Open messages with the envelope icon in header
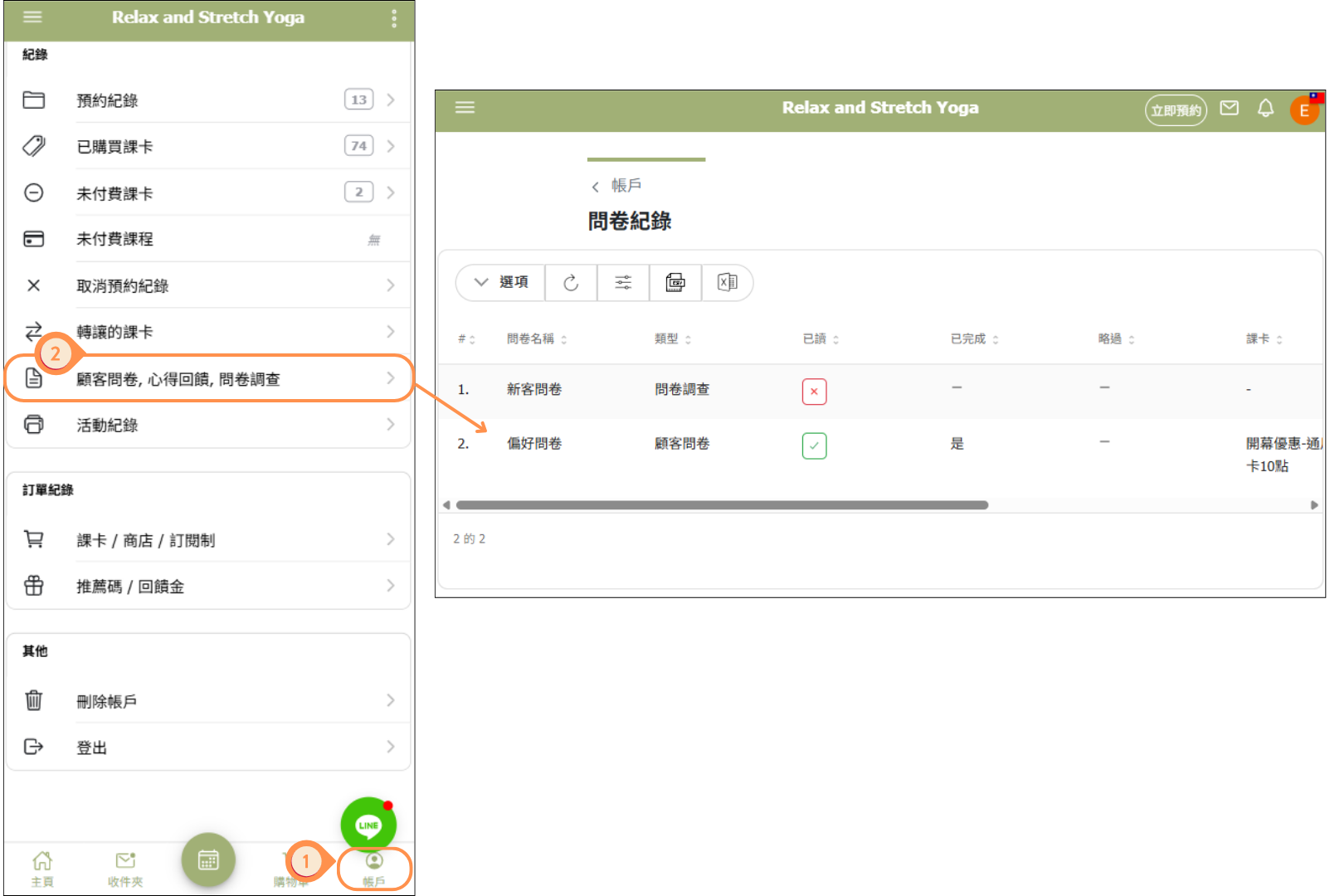 tap(1229, 109)
